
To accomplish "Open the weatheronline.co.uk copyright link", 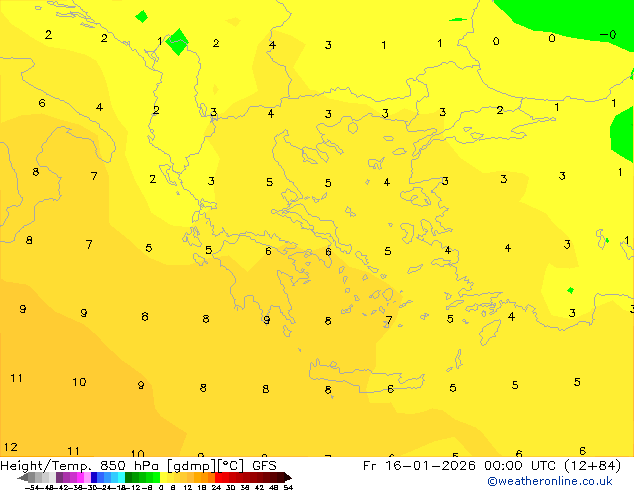I will [x=550, y=481].
